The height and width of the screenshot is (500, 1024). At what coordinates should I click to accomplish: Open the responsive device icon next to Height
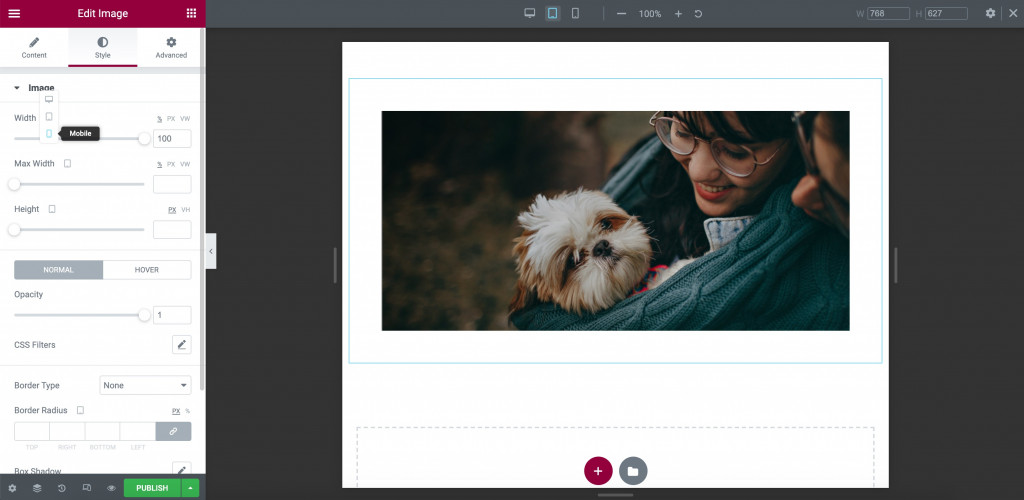(52, 209)
